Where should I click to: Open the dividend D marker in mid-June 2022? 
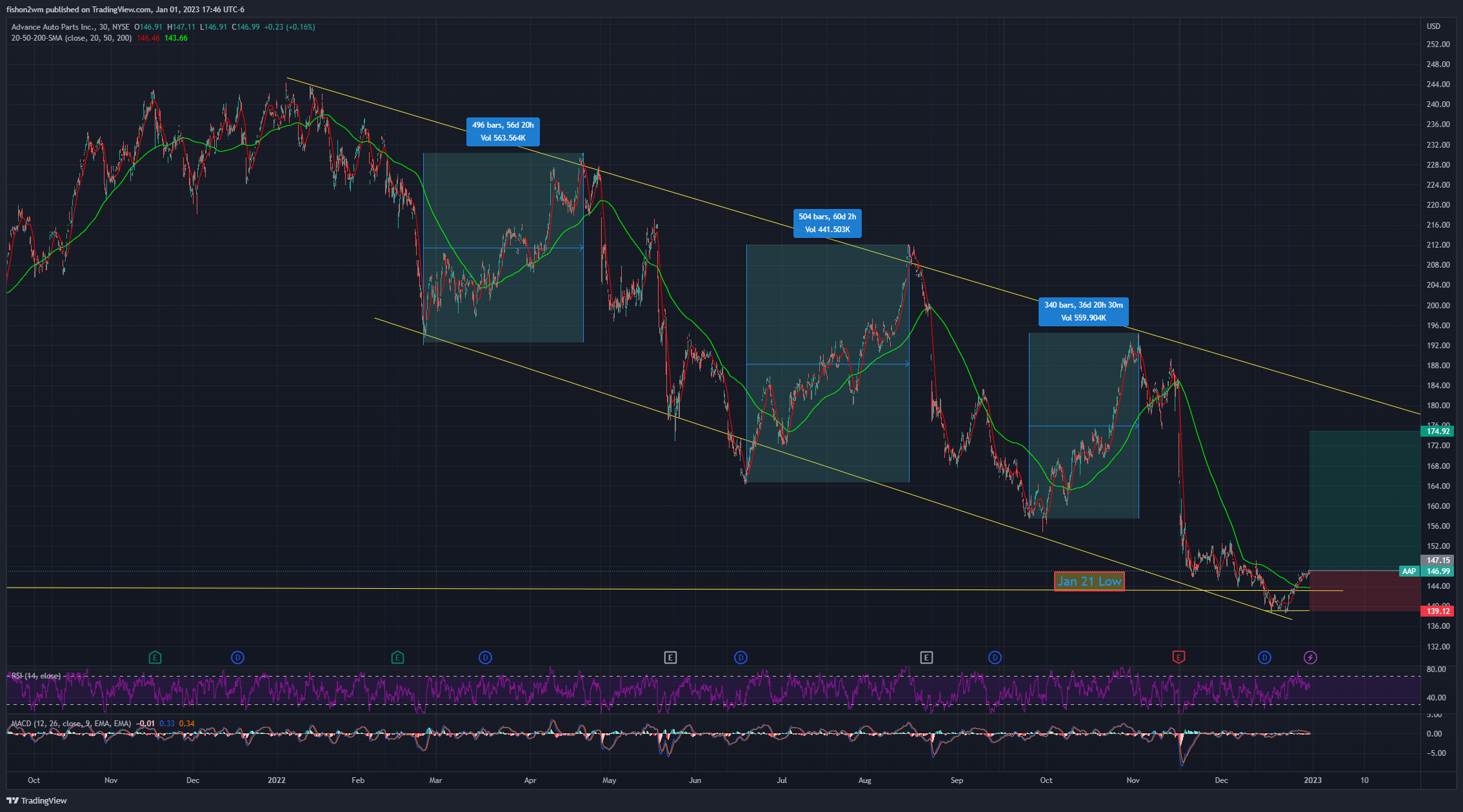[x=741, y=657]
